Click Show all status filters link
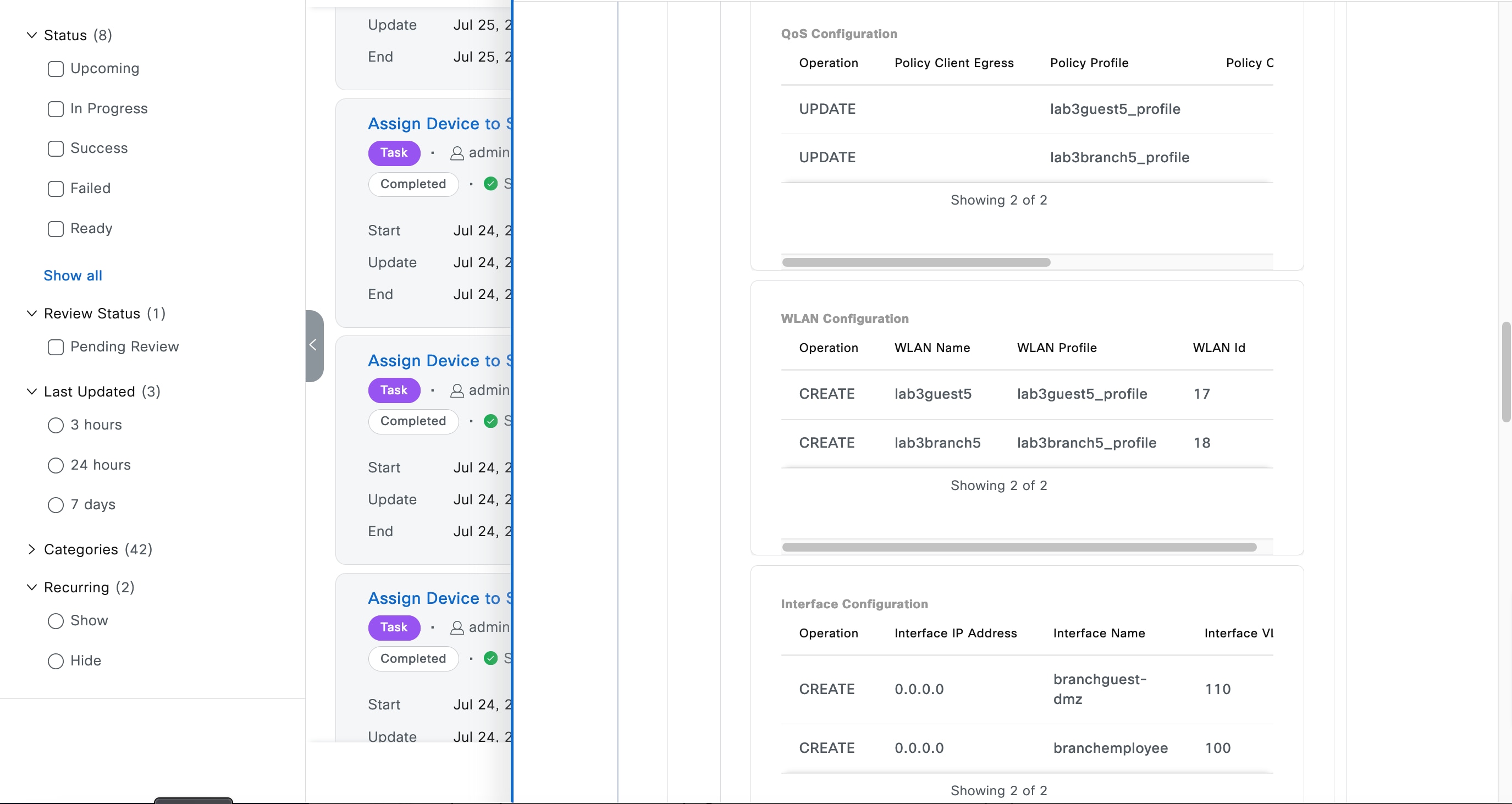Screen dimensions: 1512x804 click(x=73, y=276)
